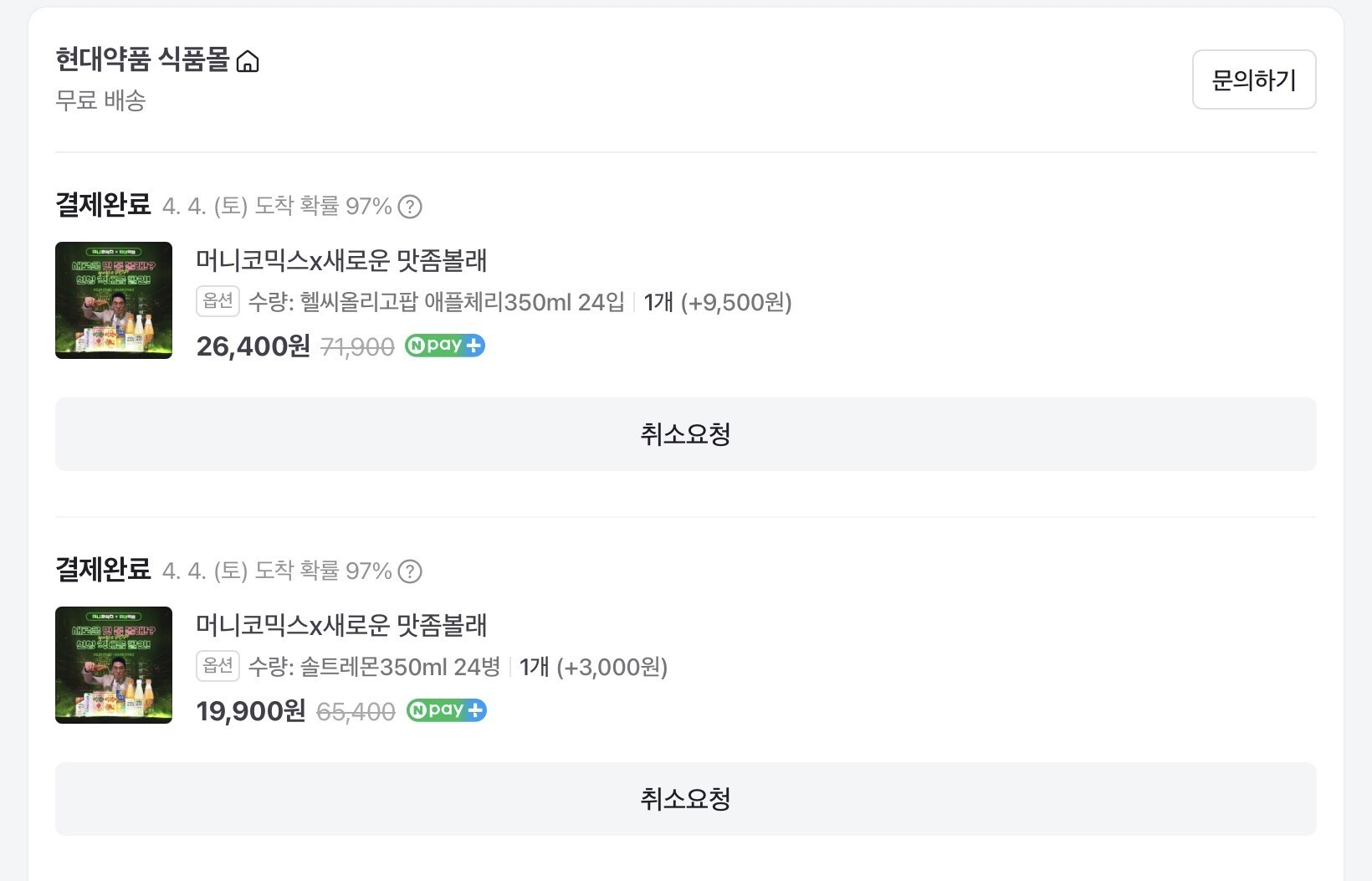Open the product title above the 솔트레몬 option
Image resolution: width=1372 pixels, height=881 pixels.
pyautogui.click(x=341, y=625)
